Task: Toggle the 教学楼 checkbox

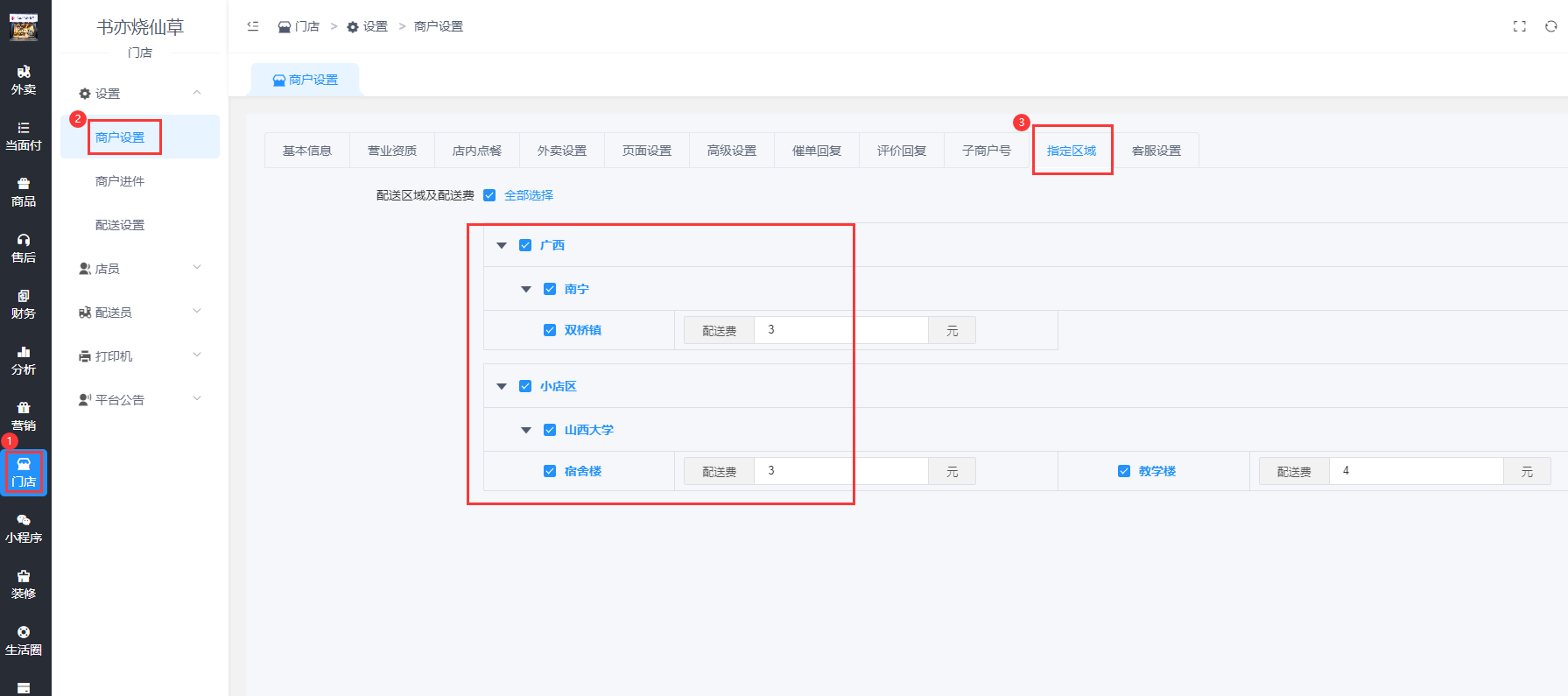Action: [1124, 471]
